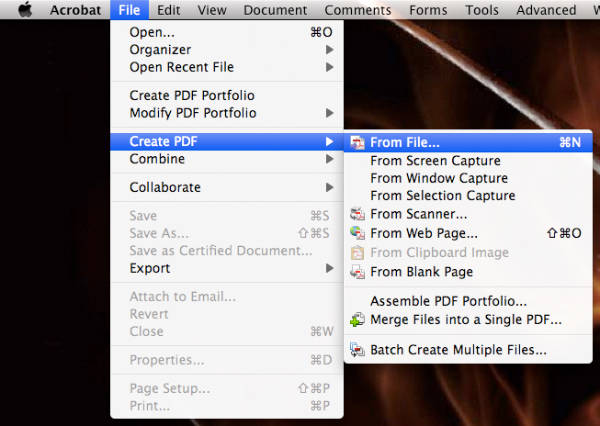Expand the Modify PDF Portfolio arrow

tap(329, 113)
